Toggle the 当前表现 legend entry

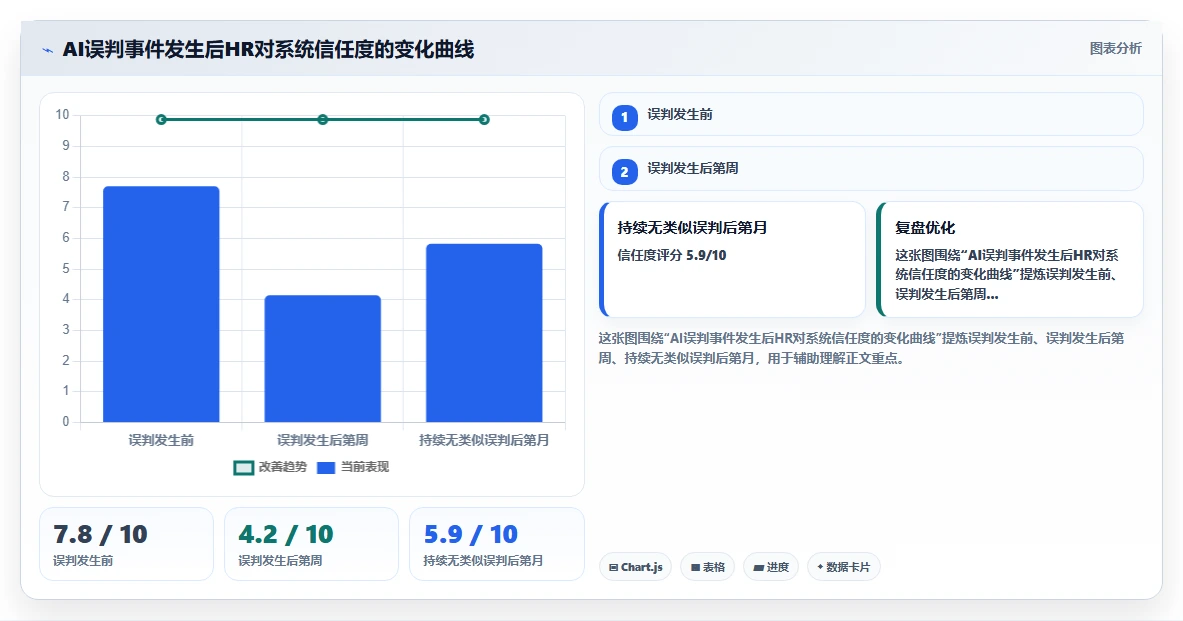coord(352,467)
